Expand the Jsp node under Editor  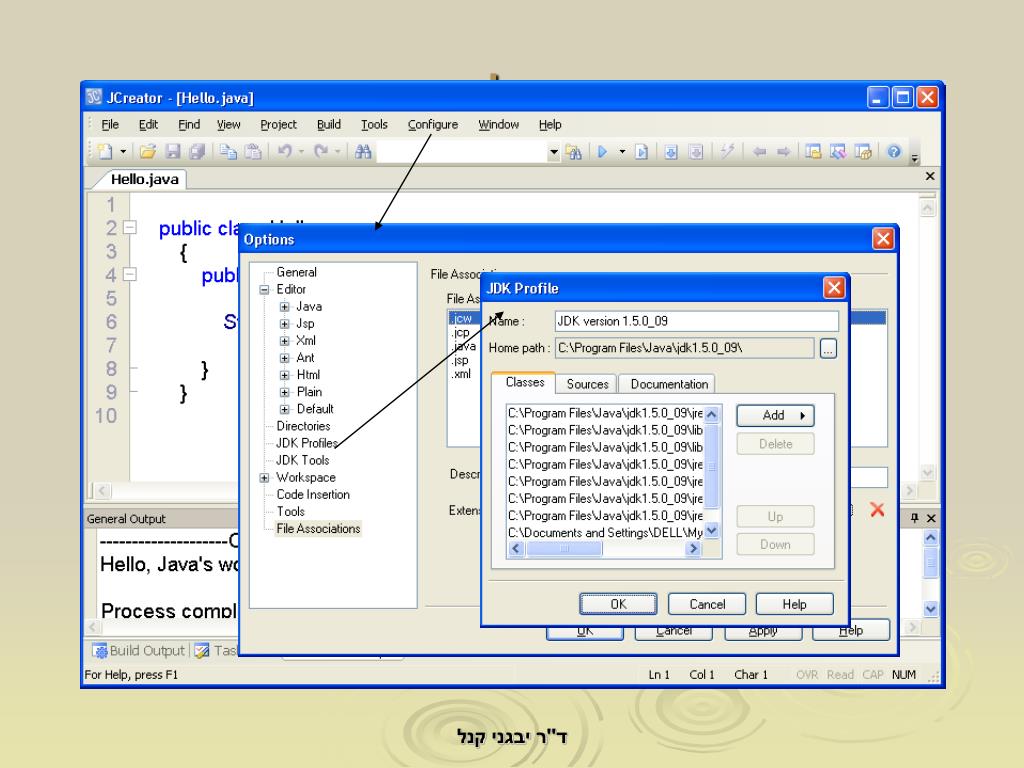[x=284, y=323]
